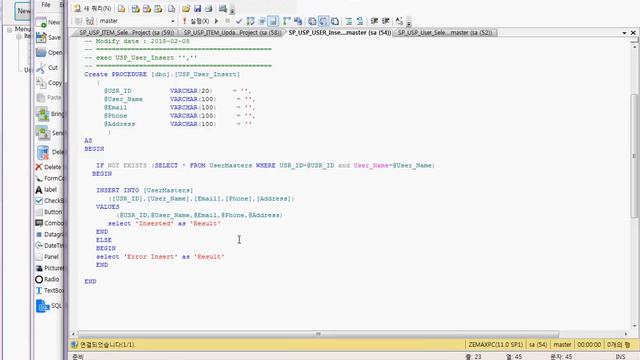Image resolution: width=640 pixels, height=360 pixels.
Task: Select the Results to Text option
Action: (x=312, y=21)
